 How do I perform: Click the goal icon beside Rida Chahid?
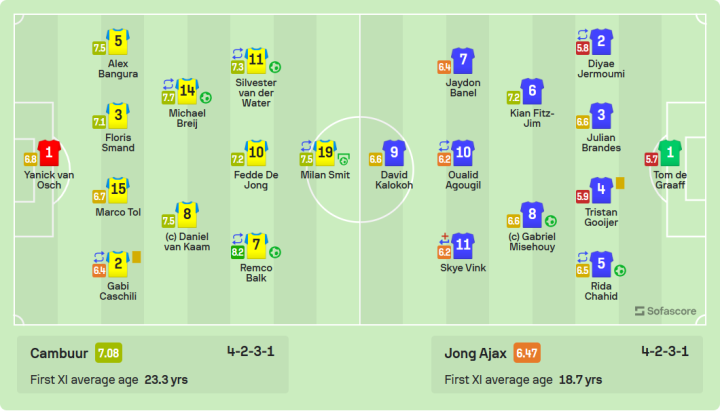(620, 270)
